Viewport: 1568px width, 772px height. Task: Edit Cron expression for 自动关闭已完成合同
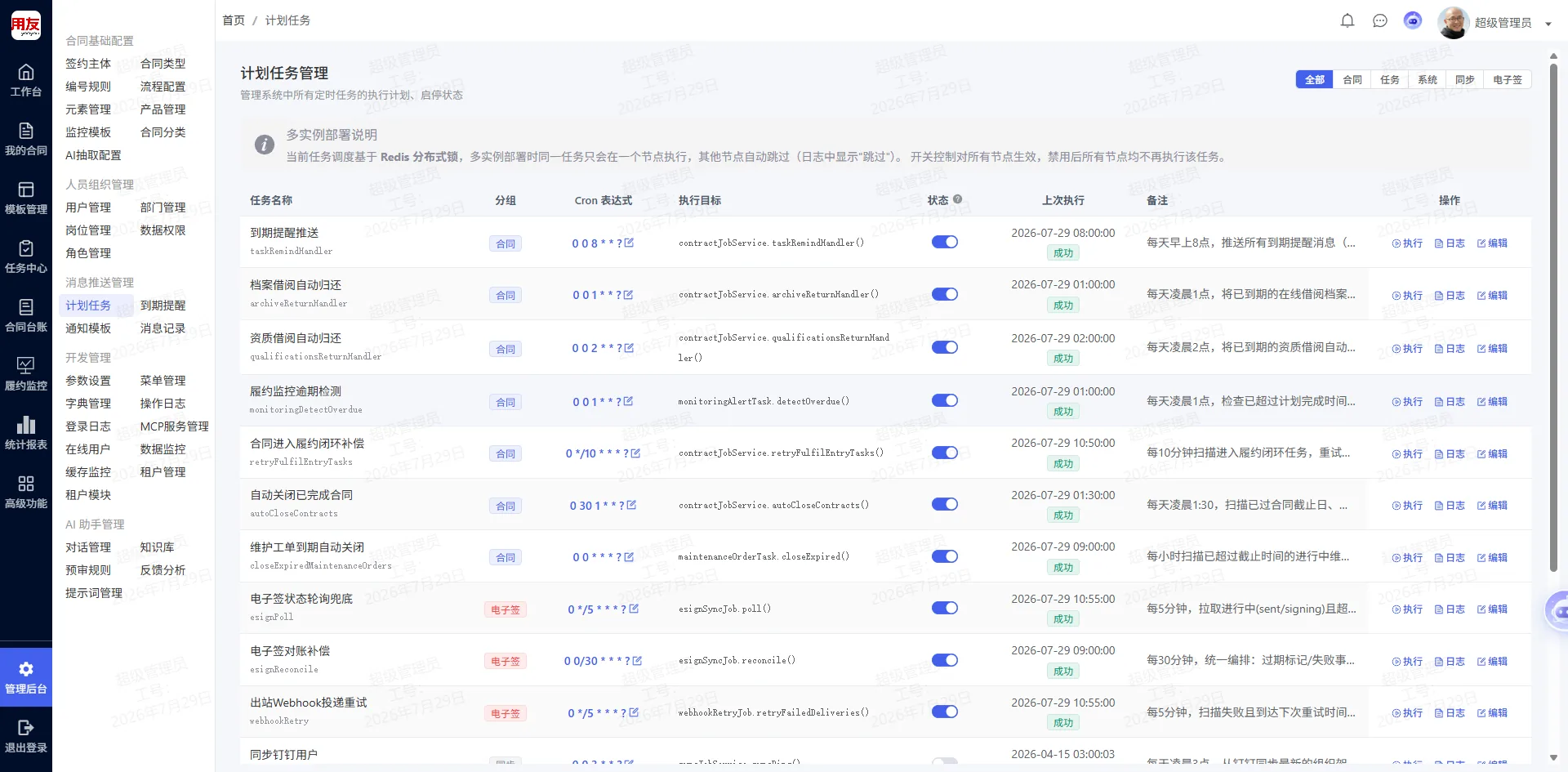click(x=631, y=505)
